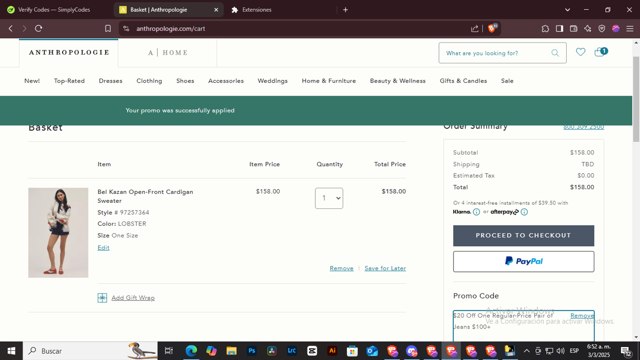Open the Clothing menu
Image resolution: width=640 pixels, height=360 pixels.
pos(149,81)
